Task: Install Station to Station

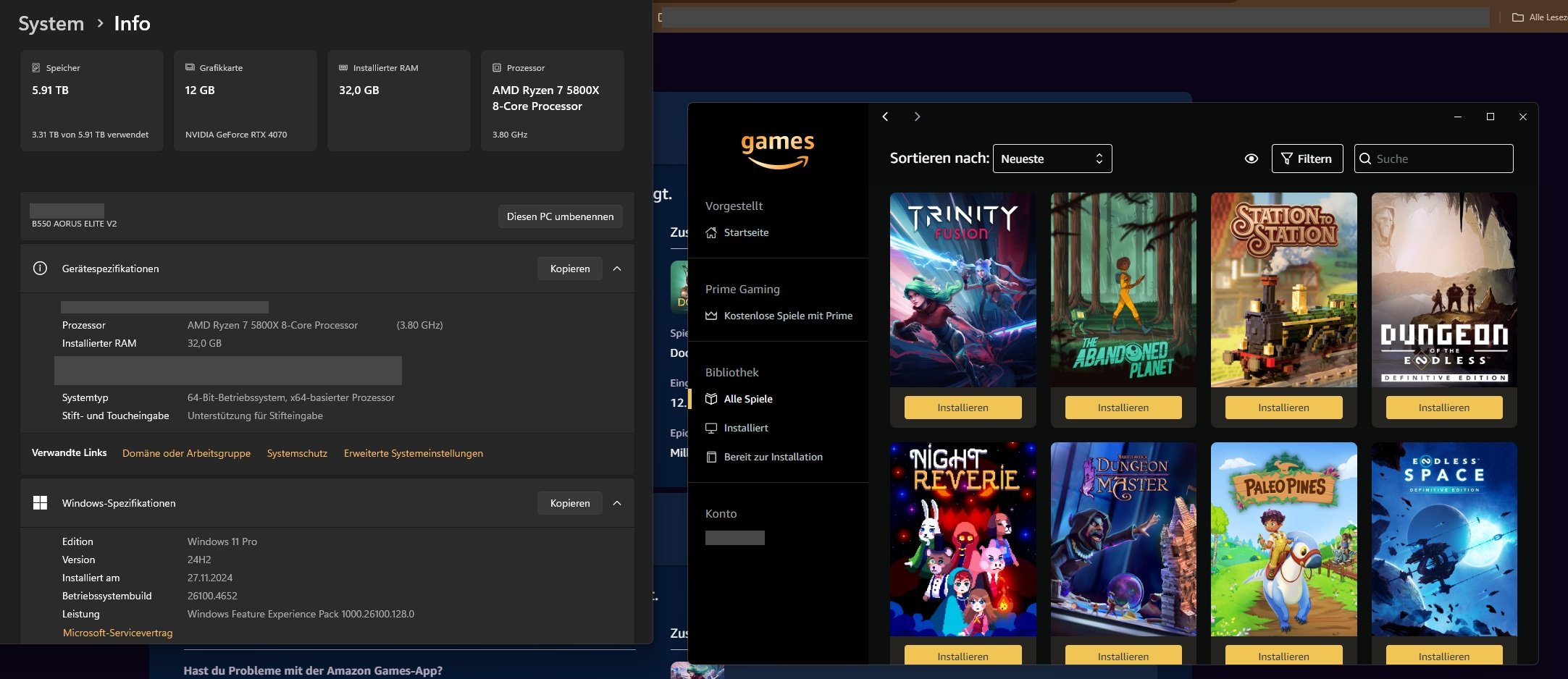Action: 1283,408
